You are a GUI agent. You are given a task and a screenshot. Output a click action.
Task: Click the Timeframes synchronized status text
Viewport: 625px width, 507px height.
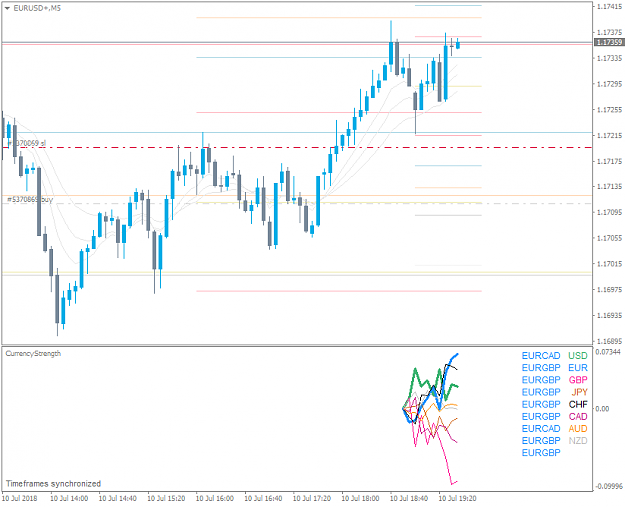pos(53,483)
